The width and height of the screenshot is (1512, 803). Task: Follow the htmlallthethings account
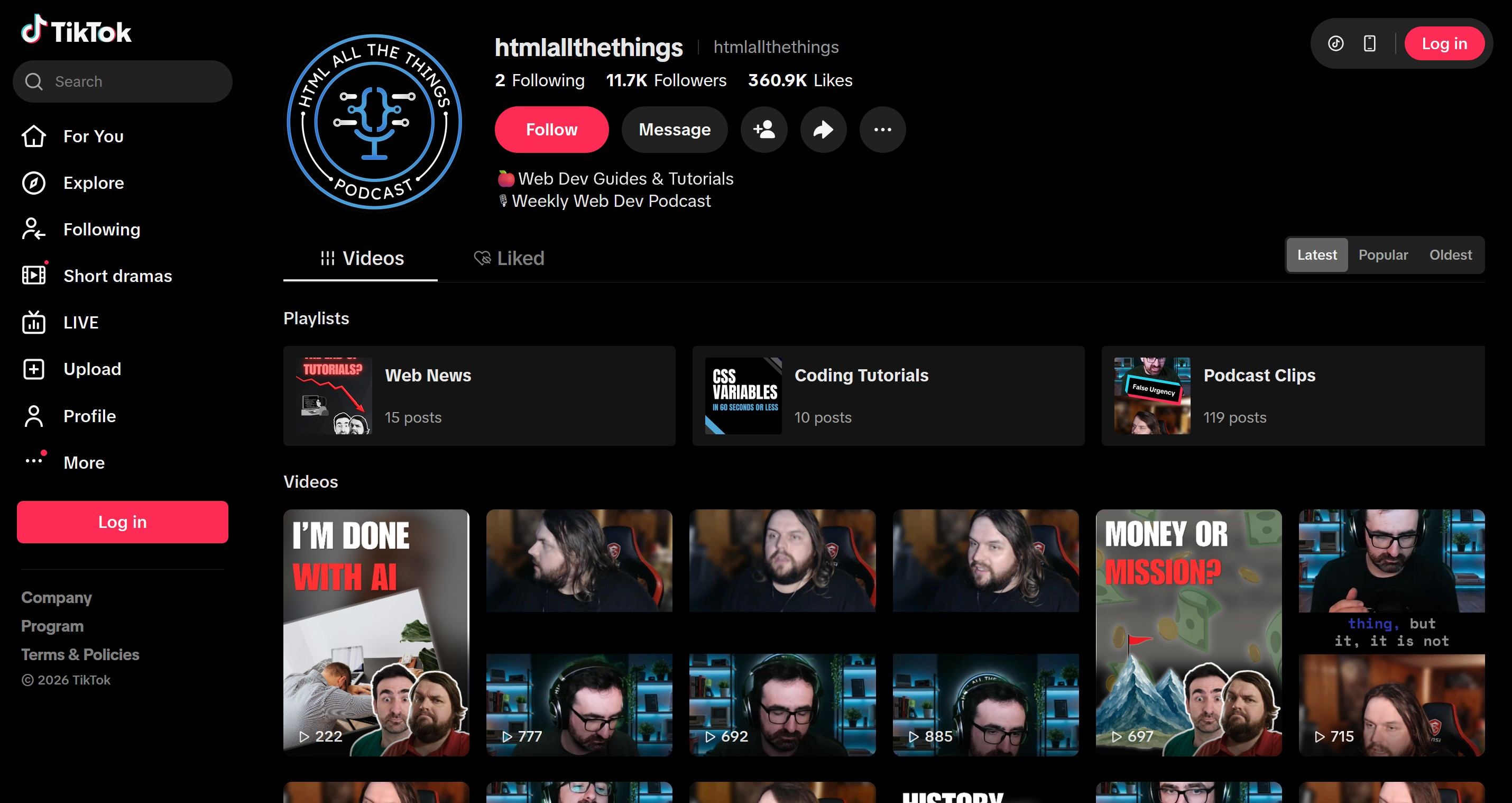(x=552, y=130)
